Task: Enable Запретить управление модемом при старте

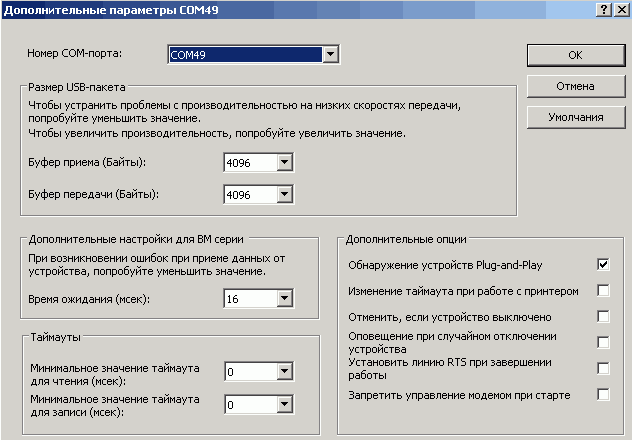Action: pyautogui.click(x=603, y=395)
